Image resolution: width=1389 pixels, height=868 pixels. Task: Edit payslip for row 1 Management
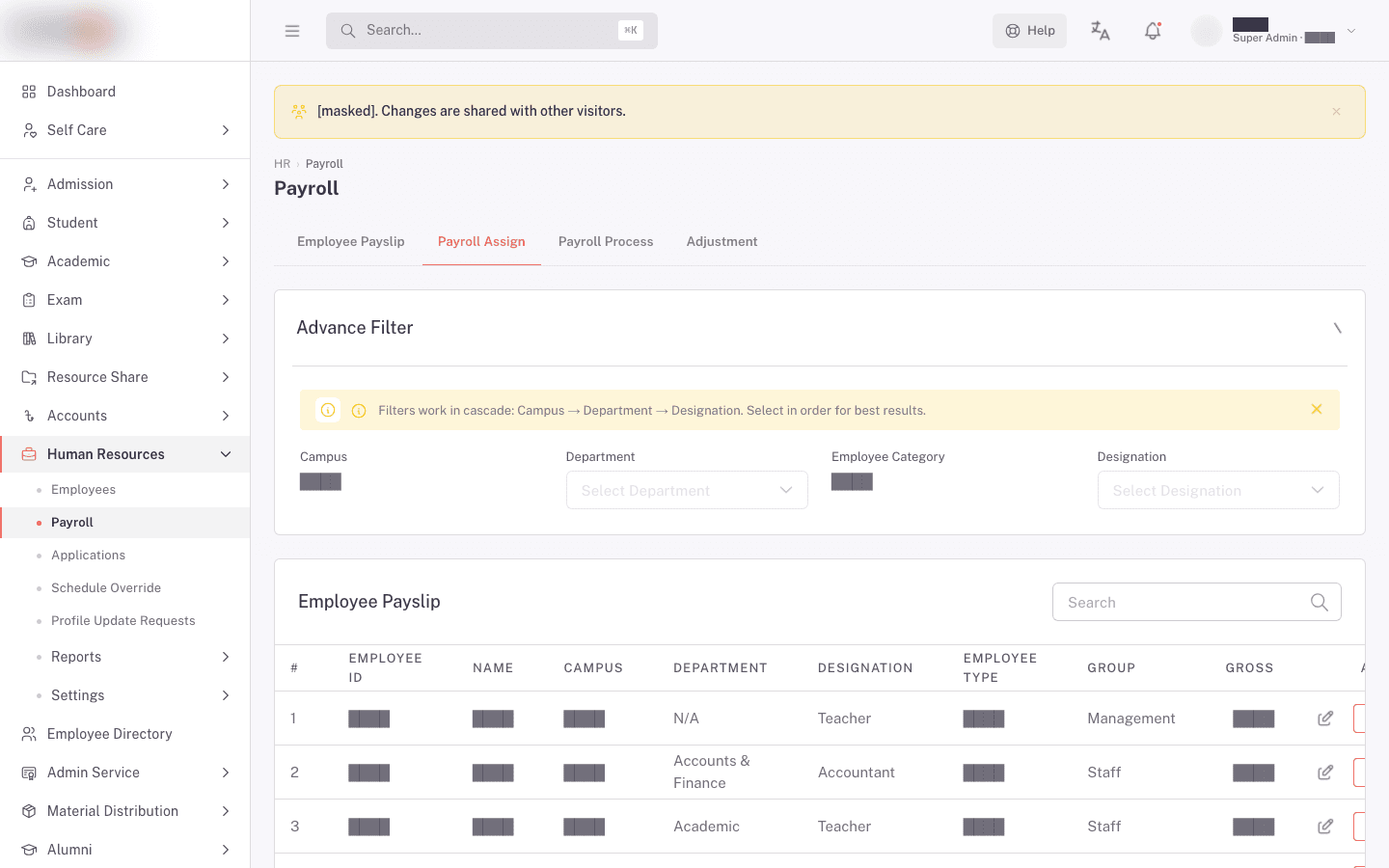pos(1325,719)
